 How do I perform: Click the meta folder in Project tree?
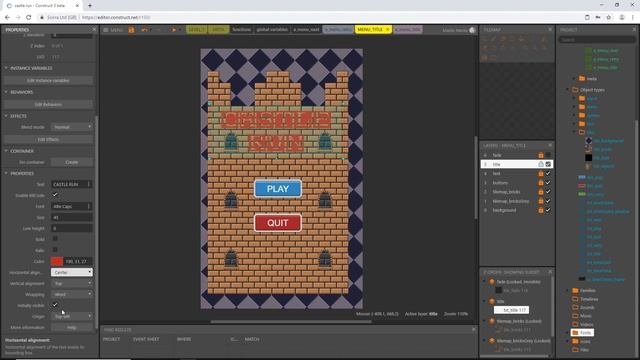(x=587, y=79)
